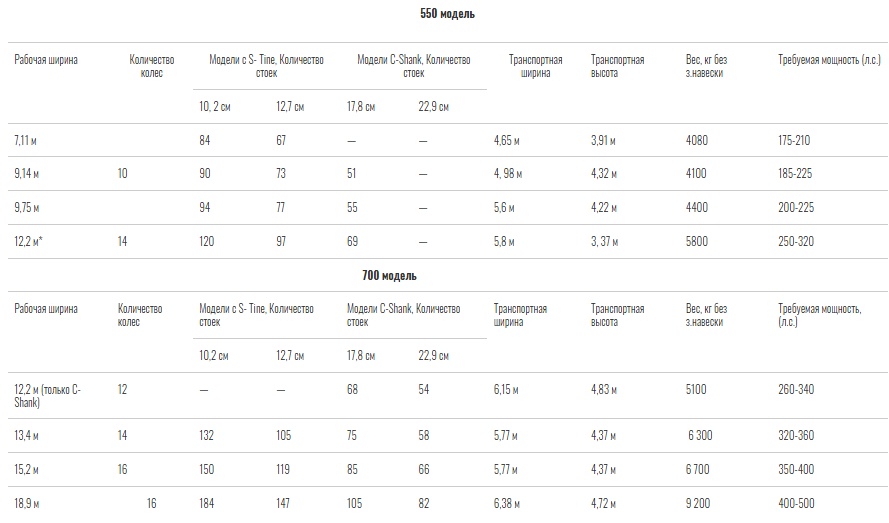The image size is (889, 523).
Task: Select the 6,15 м transport width value
Action: point(506,390)
